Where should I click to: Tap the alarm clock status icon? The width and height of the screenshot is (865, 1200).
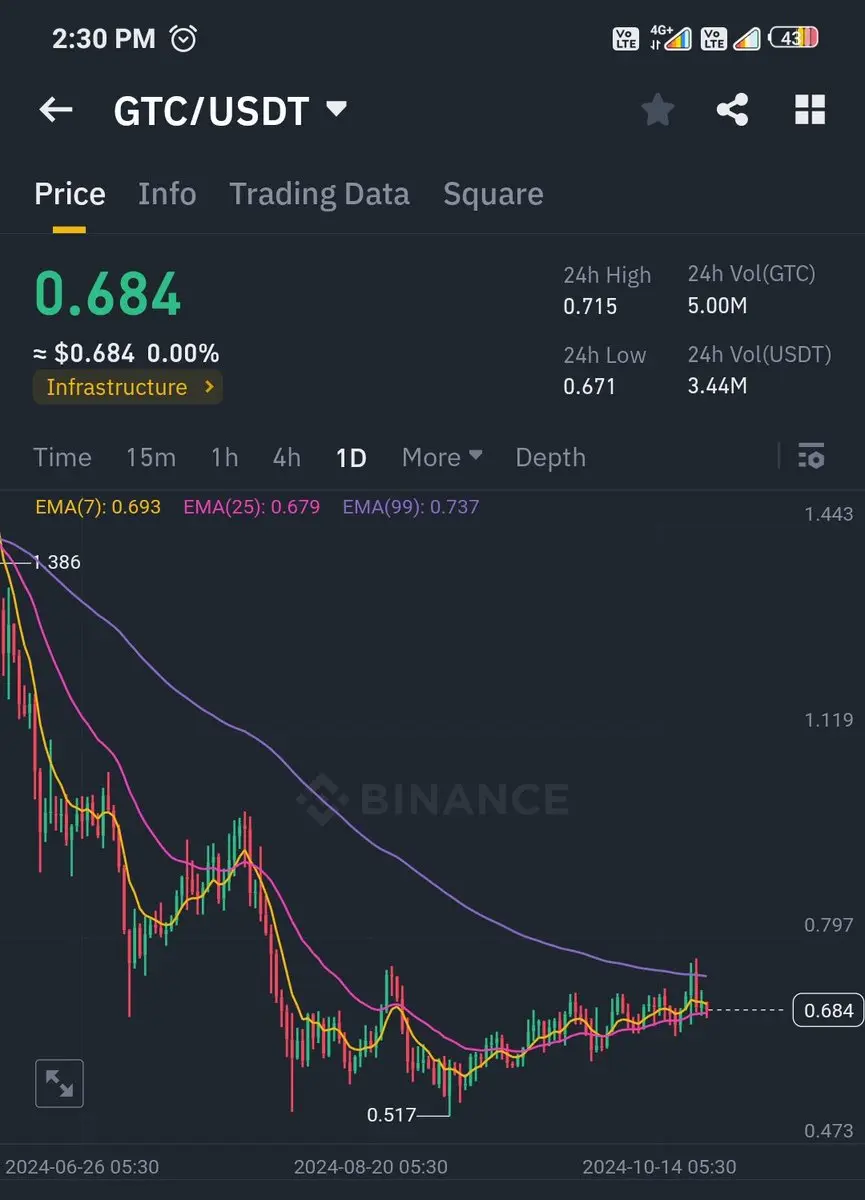[x=184, y=38]
